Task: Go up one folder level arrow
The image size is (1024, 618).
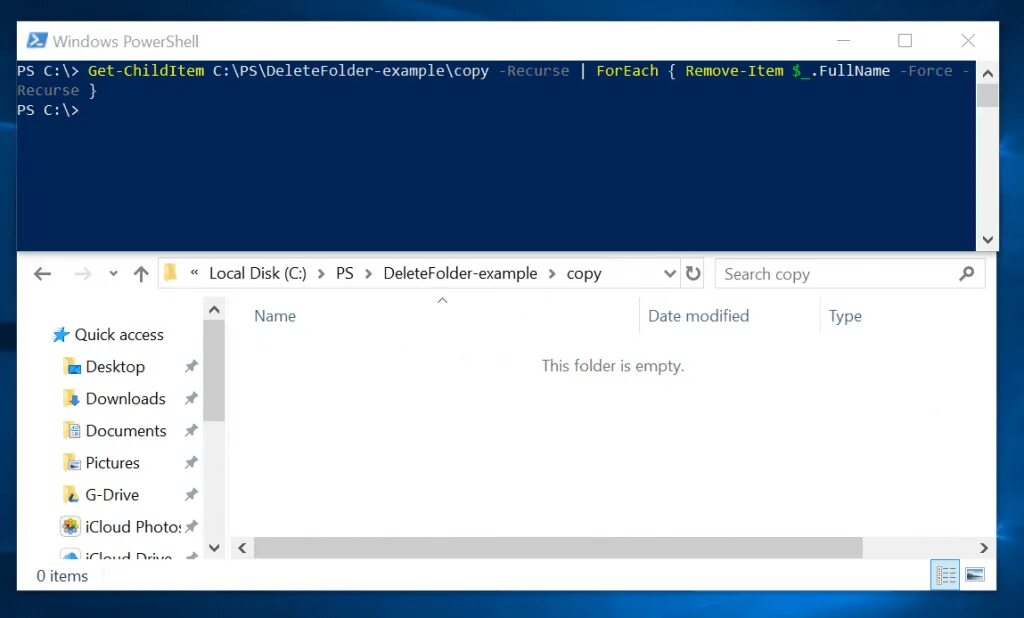Action: [x=141, y=274]
